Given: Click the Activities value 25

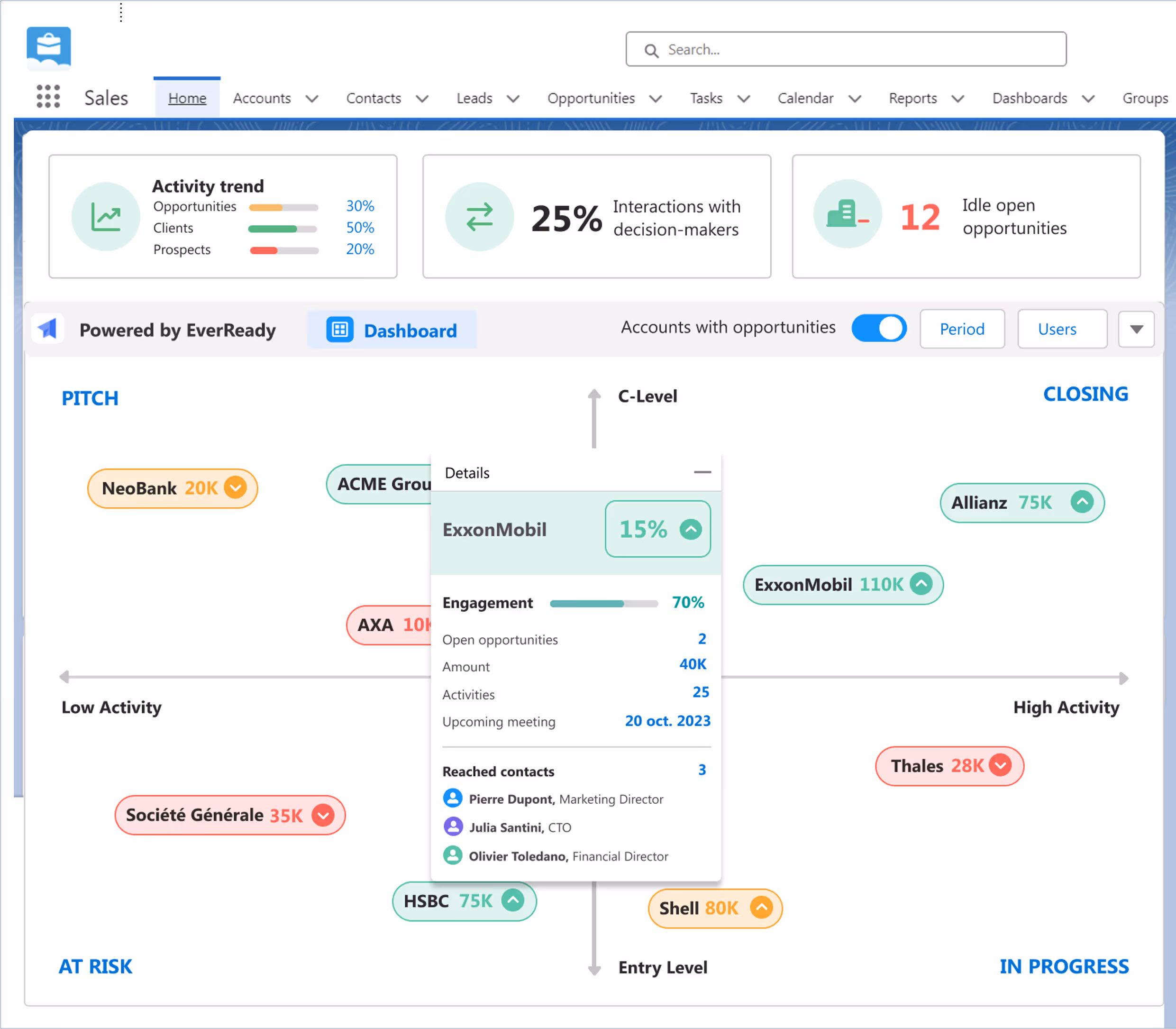Looking at the screenshot, I should (701, 692).
